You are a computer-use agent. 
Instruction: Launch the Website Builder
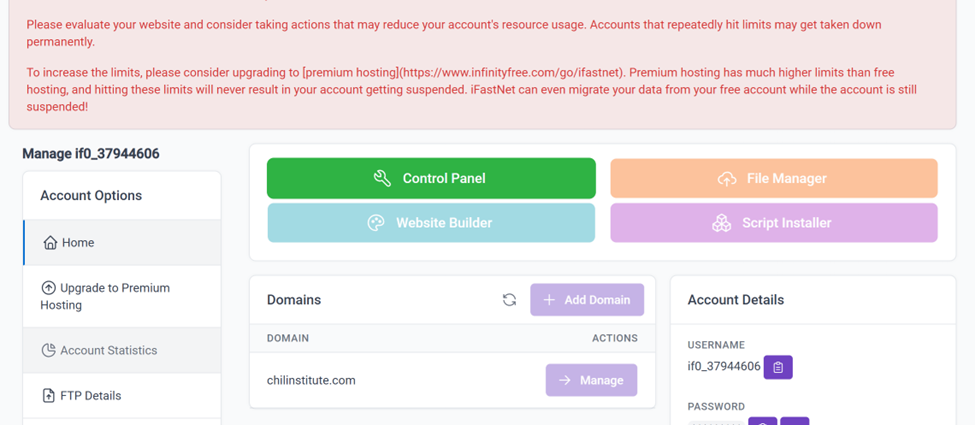(431, 223)
